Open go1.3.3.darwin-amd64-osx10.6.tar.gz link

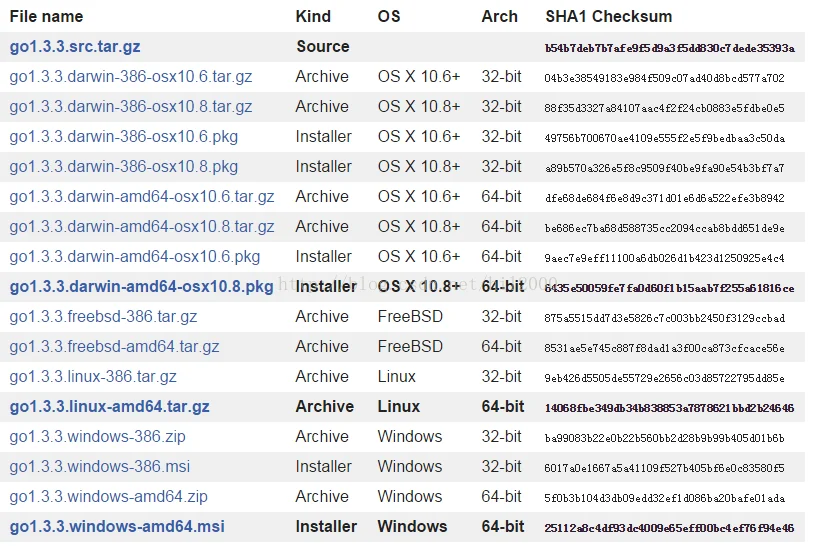pyautogui.click(x=142, y=197)
